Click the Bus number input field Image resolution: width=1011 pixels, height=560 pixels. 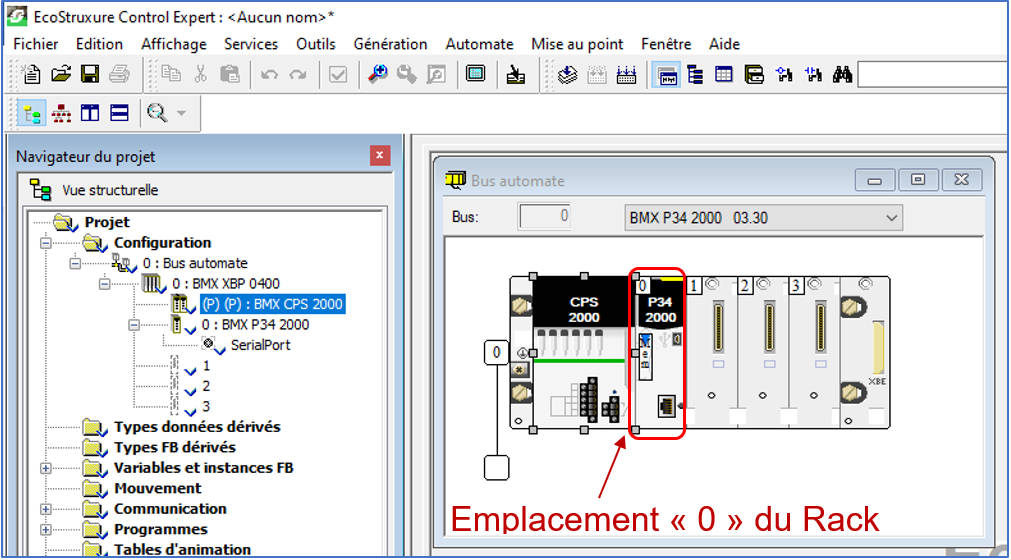pos(545,217)
